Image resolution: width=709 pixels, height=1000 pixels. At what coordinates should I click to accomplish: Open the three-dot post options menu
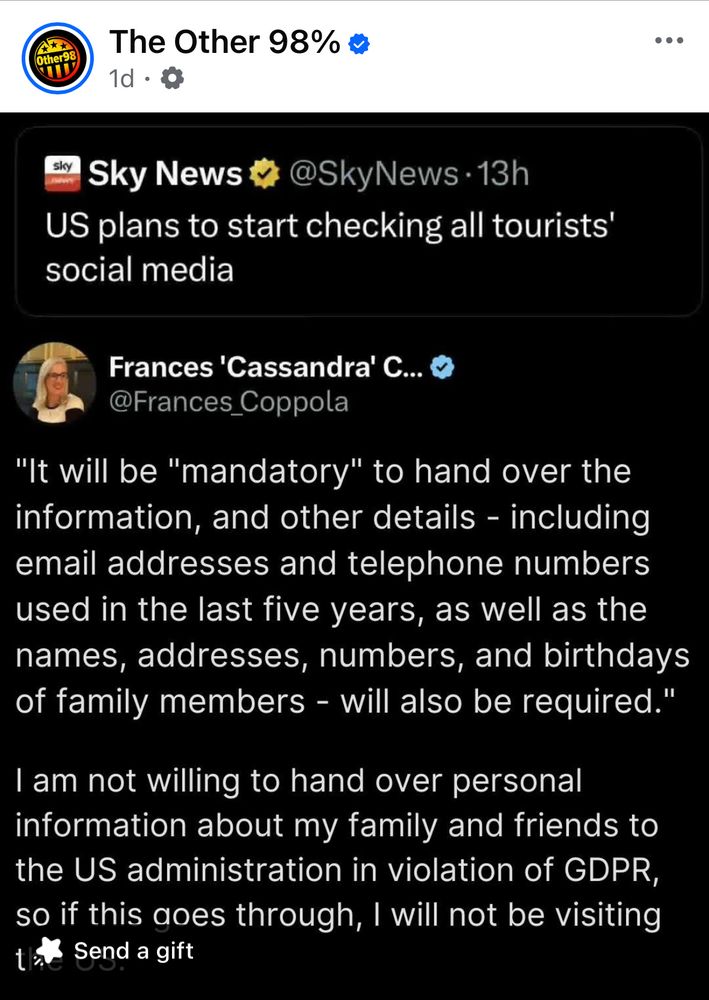[x=669, y=40]
